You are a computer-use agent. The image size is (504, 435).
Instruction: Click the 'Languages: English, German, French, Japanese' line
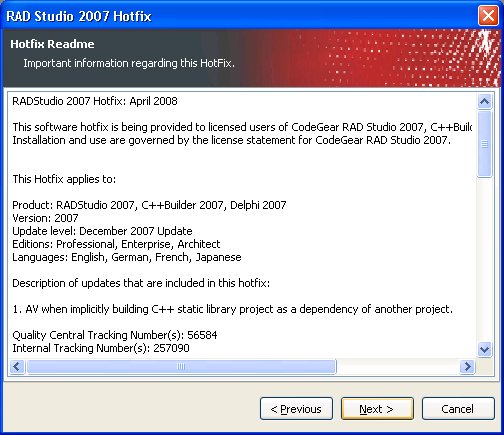coord(127,257)
